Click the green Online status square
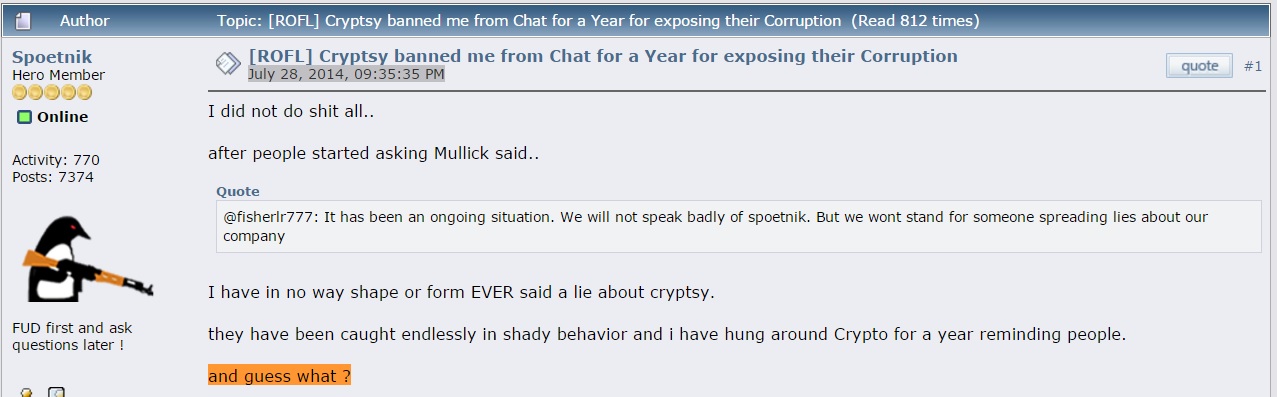The height and width of the screenshot is (397, 1277). tap(24, 117)
